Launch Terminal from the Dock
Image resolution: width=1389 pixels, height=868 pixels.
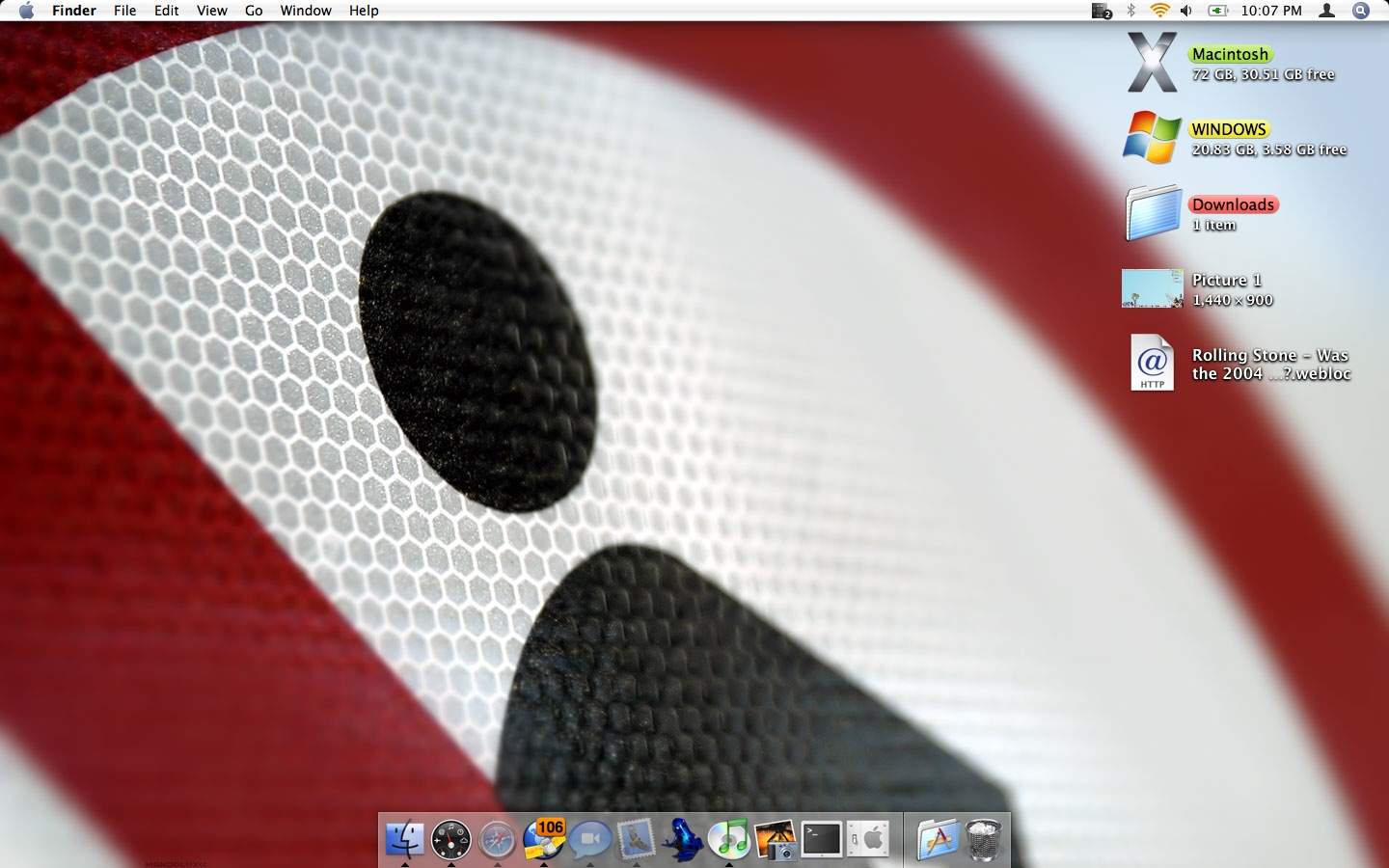click(822, 839)
